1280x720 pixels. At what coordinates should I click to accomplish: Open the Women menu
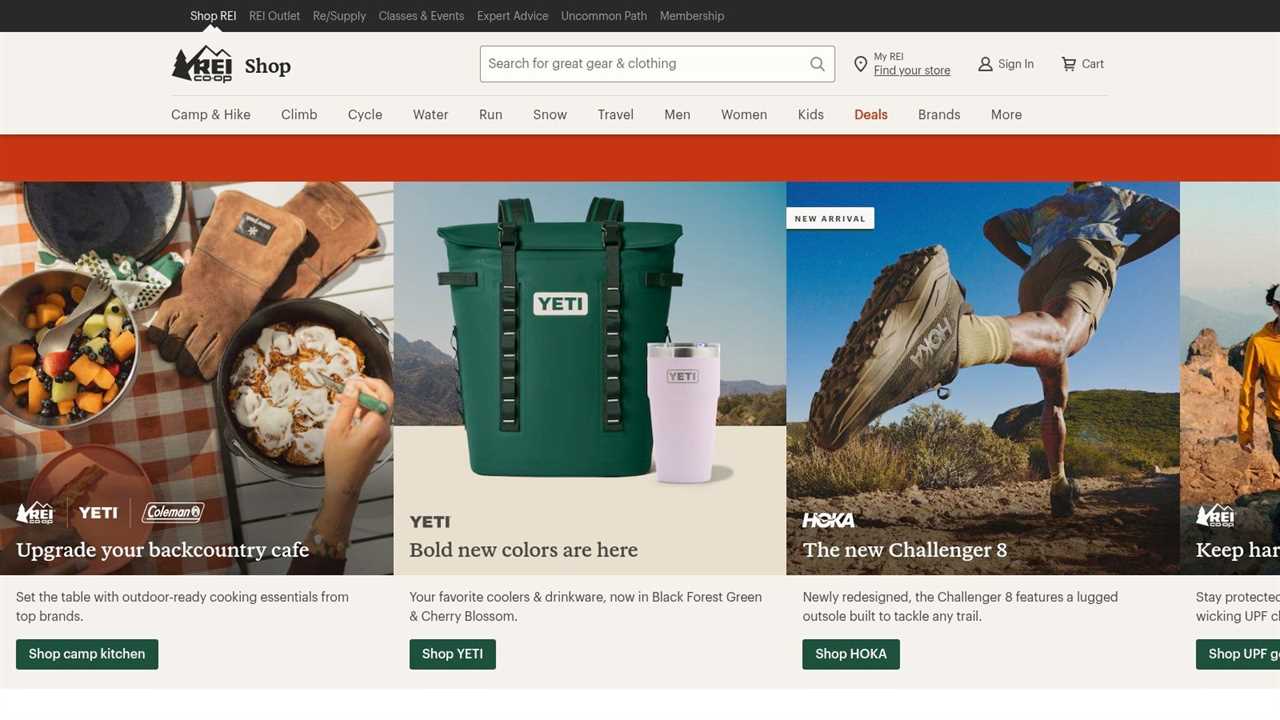(x=744, y=115)
